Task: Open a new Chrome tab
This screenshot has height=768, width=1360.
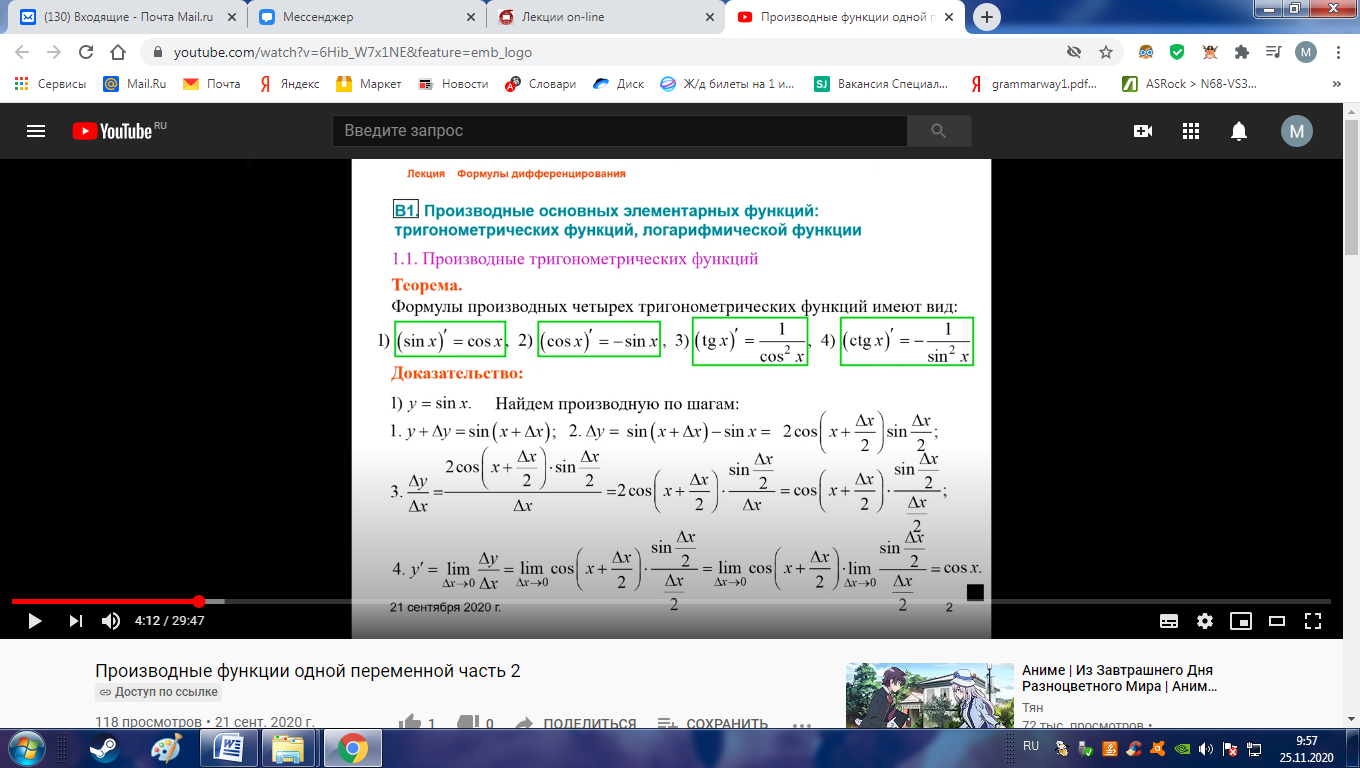Action: coord(987,17)
